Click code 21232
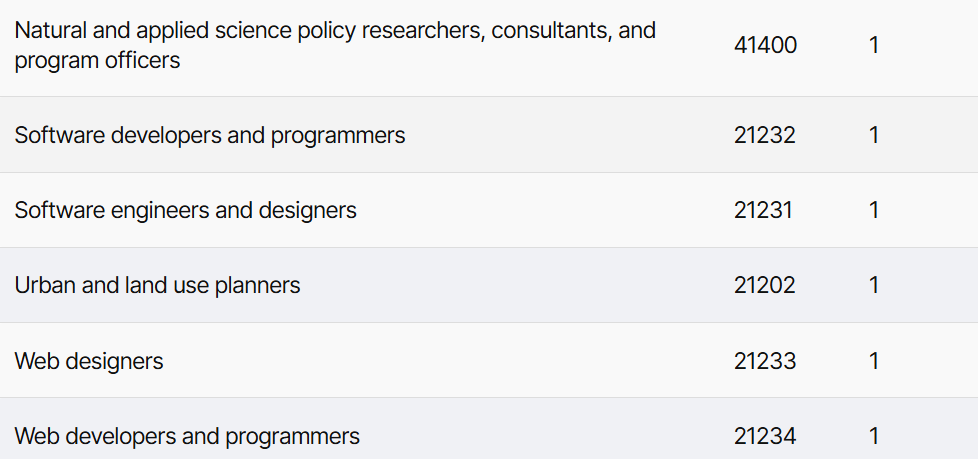Viewport: 978px width, 459px height. [x=765, y=135]
